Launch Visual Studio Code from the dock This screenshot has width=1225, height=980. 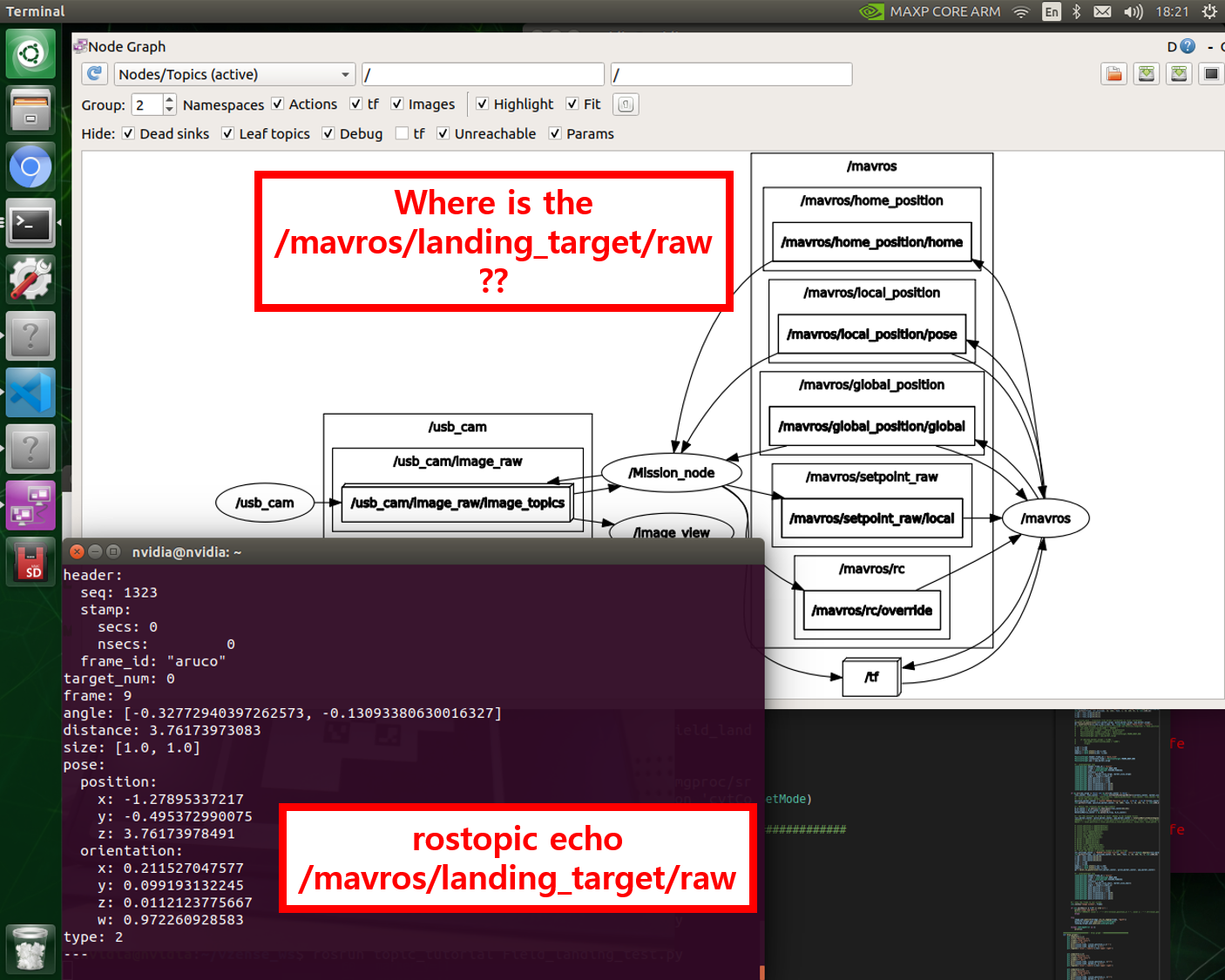30,392
